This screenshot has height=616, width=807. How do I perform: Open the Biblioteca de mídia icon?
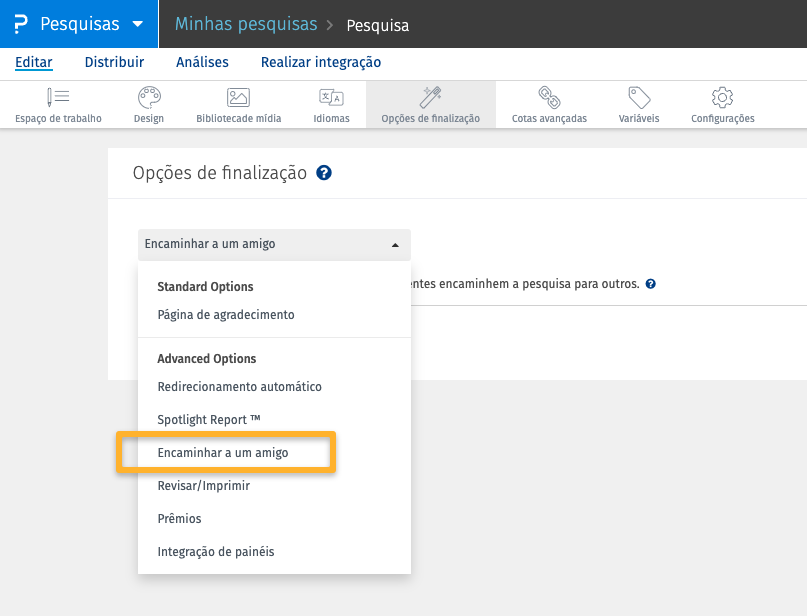[x=238, y=98]
